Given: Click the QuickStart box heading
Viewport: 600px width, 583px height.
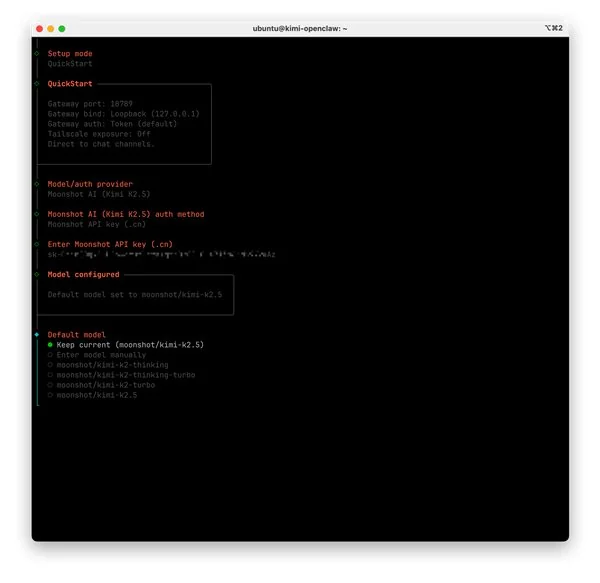Looking at the screenshot, I should click(70, 84).
